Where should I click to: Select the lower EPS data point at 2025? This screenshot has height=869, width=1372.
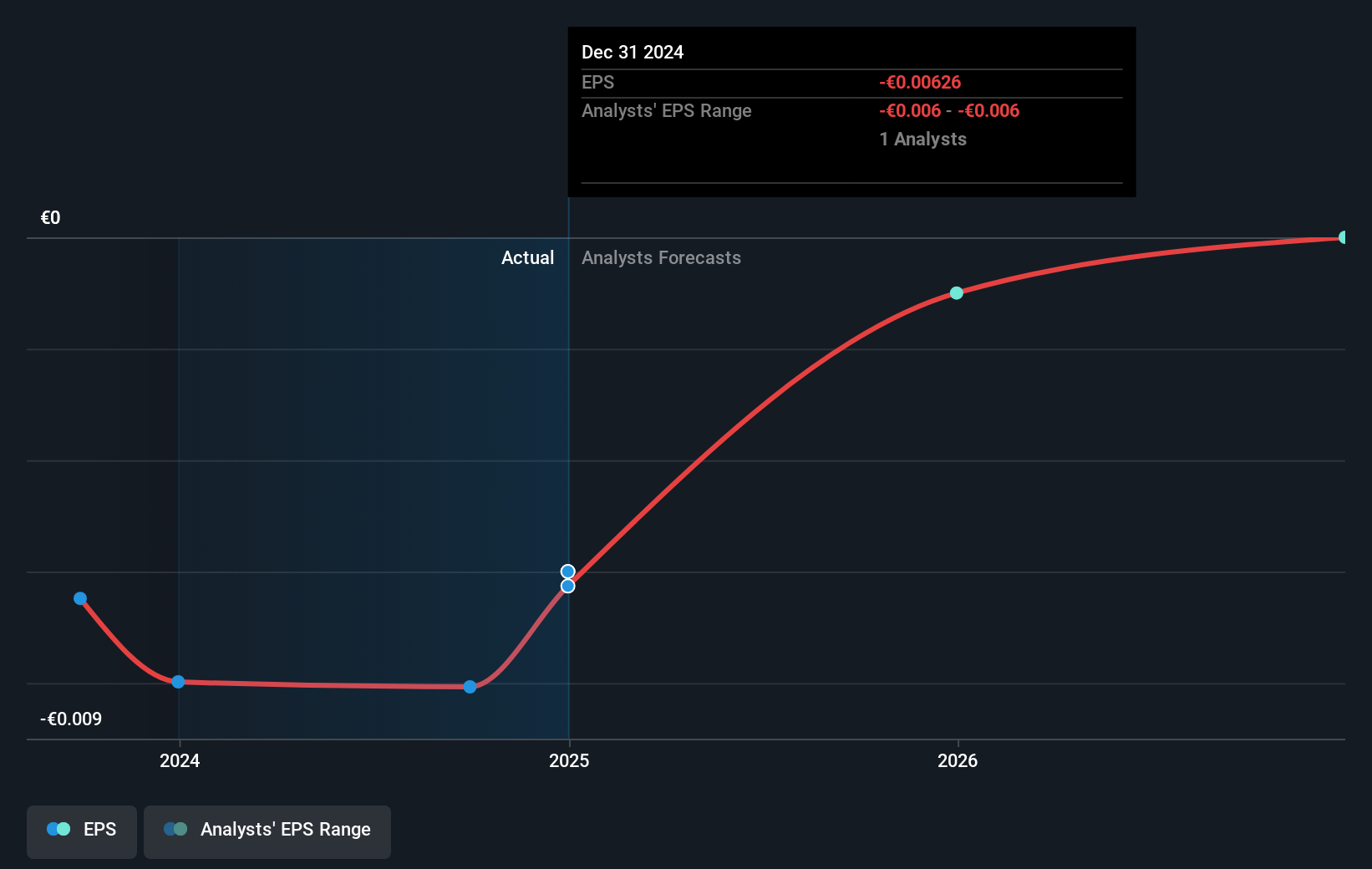[568, 587]
